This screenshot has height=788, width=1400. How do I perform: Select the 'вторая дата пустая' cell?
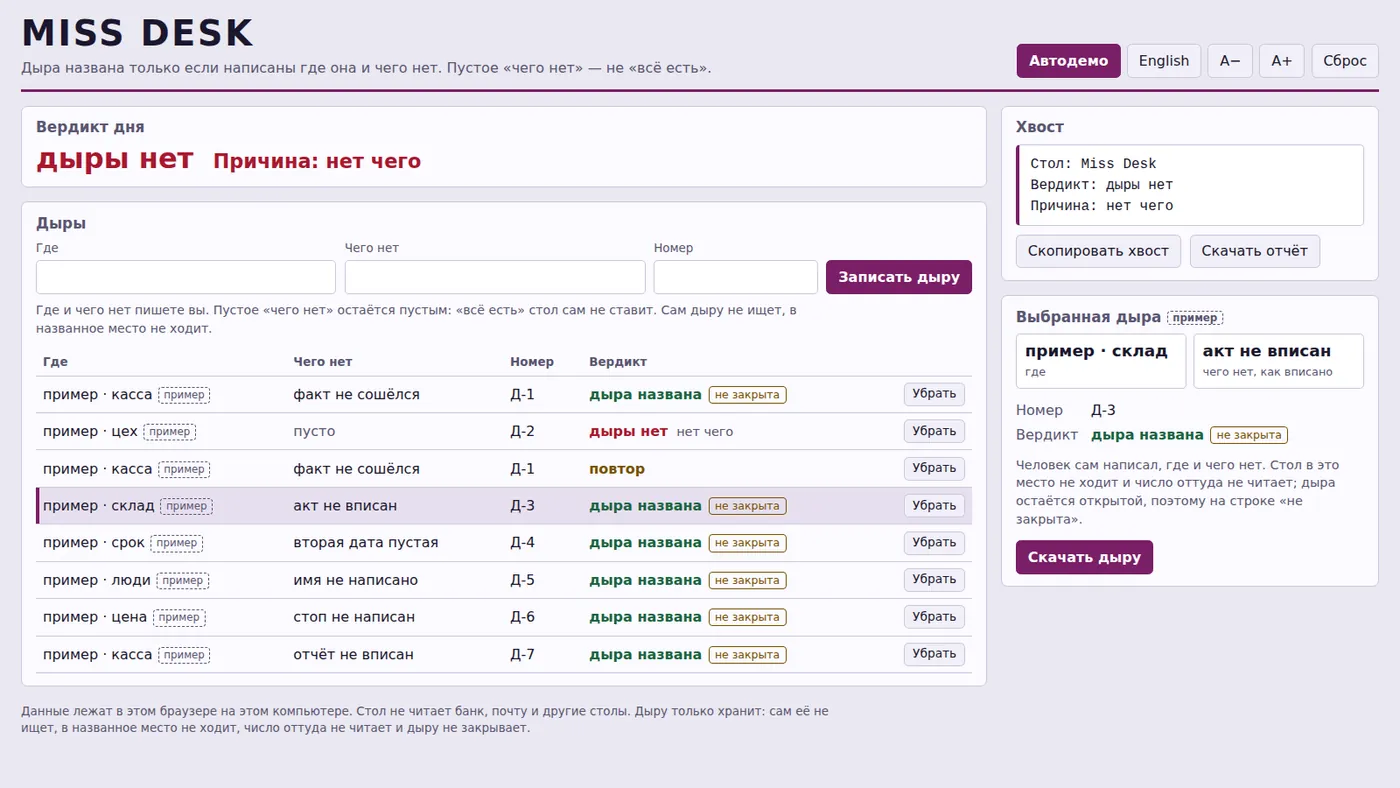[x=366, y=543]
